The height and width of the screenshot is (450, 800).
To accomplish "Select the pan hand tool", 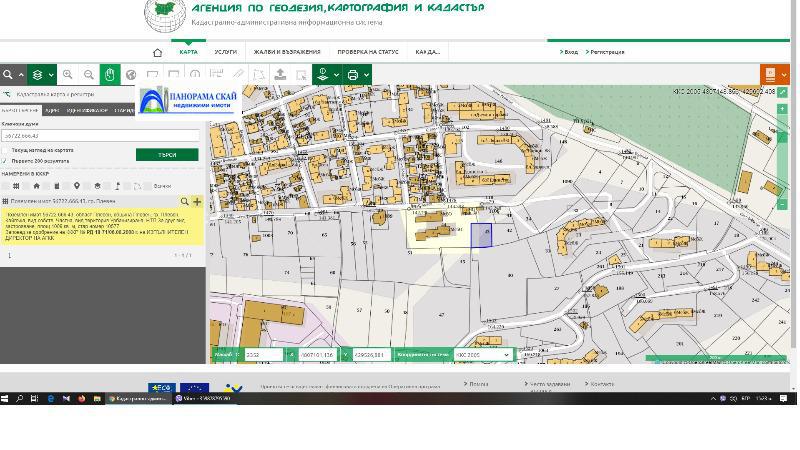I will pyautogui.click(x=110, y=75).
